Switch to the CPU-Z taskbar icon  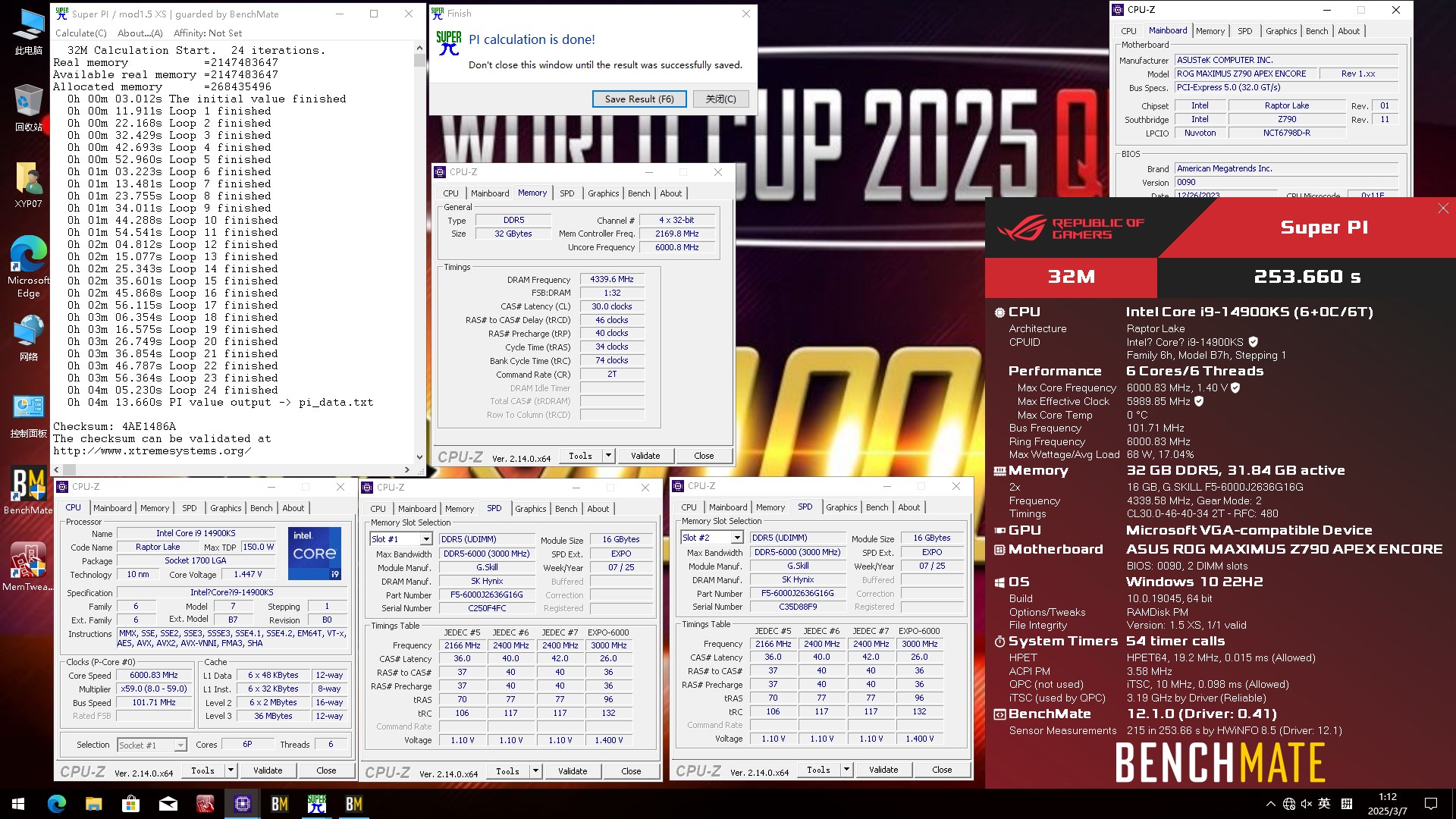pos(242,804)
